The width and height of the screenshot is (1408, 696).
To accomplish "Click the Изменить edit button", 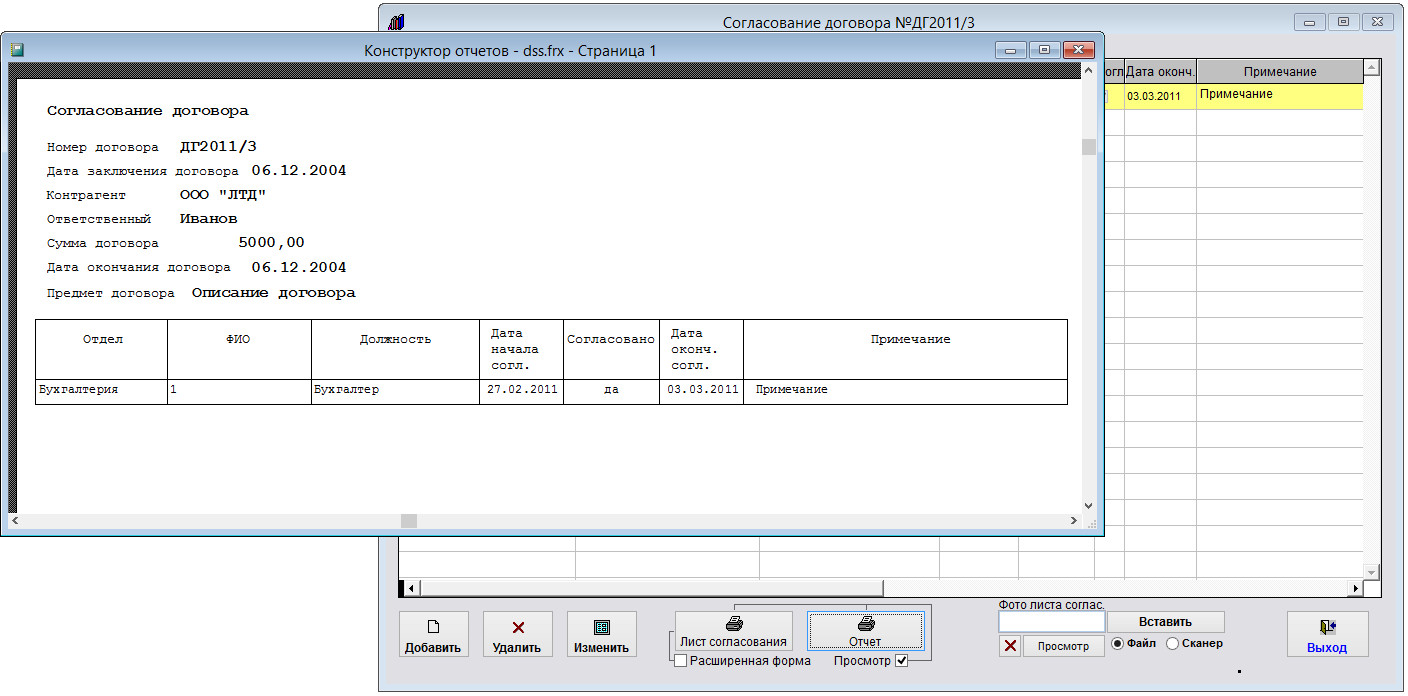I will (x=601, y=635).
